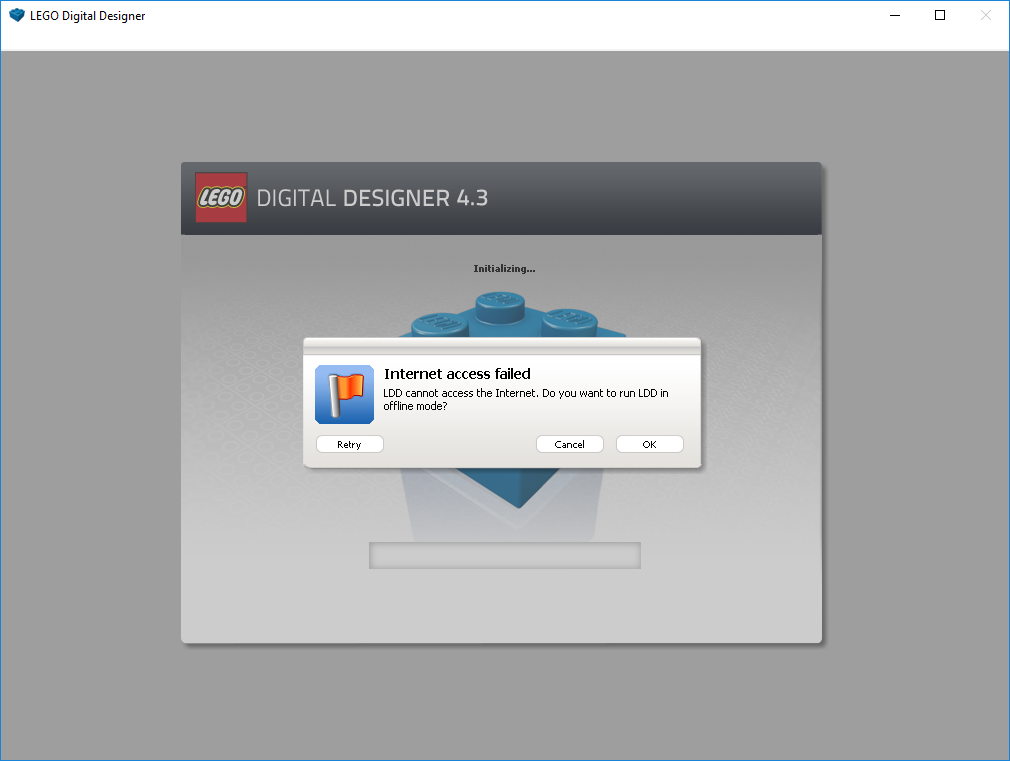Image resolution: width=1010 pixels, height=761 pixels.
Task: Click the empty loading progress bar
Action: pos(504,555)
